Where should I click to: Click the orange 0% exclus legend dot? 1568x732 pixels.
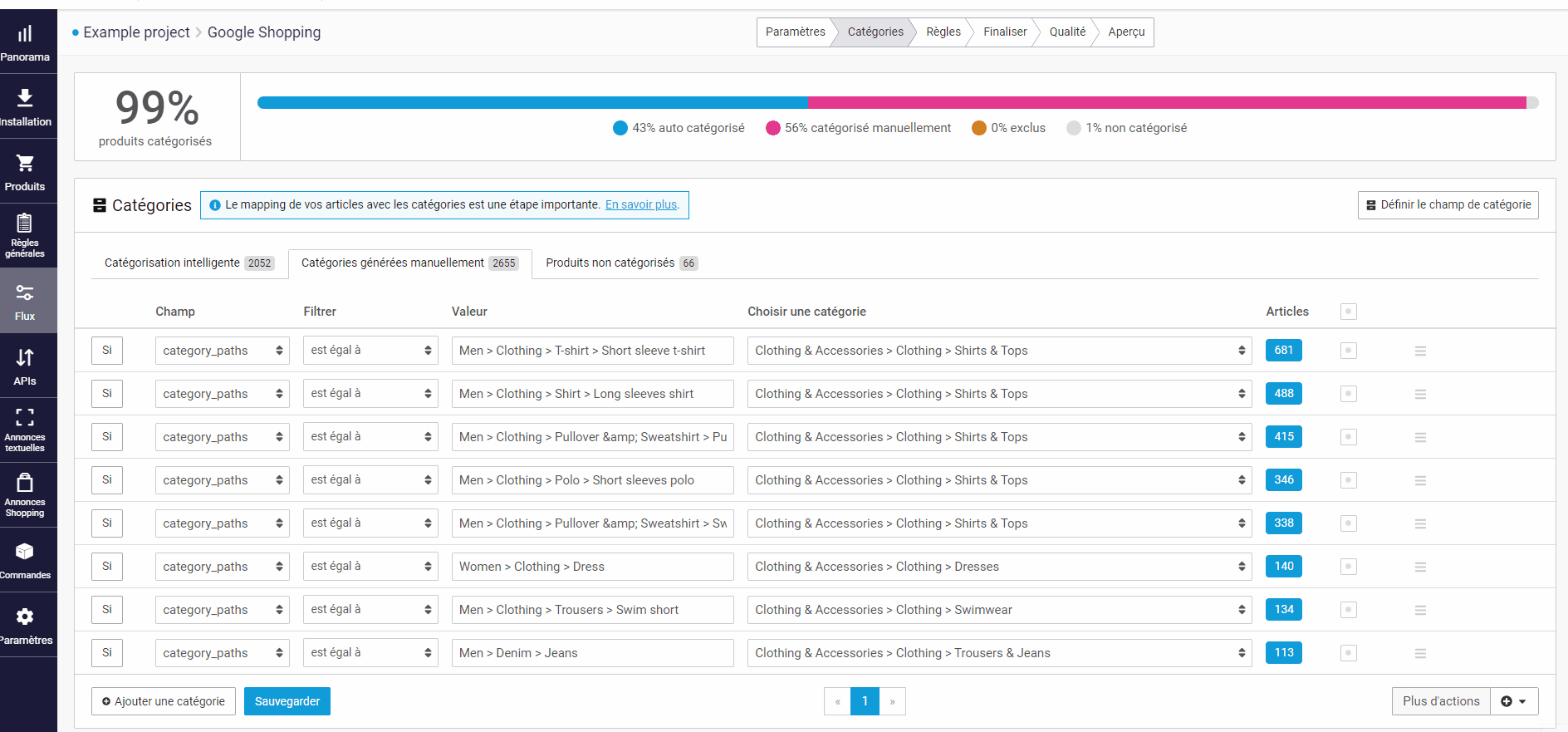(x=979, y=128)
